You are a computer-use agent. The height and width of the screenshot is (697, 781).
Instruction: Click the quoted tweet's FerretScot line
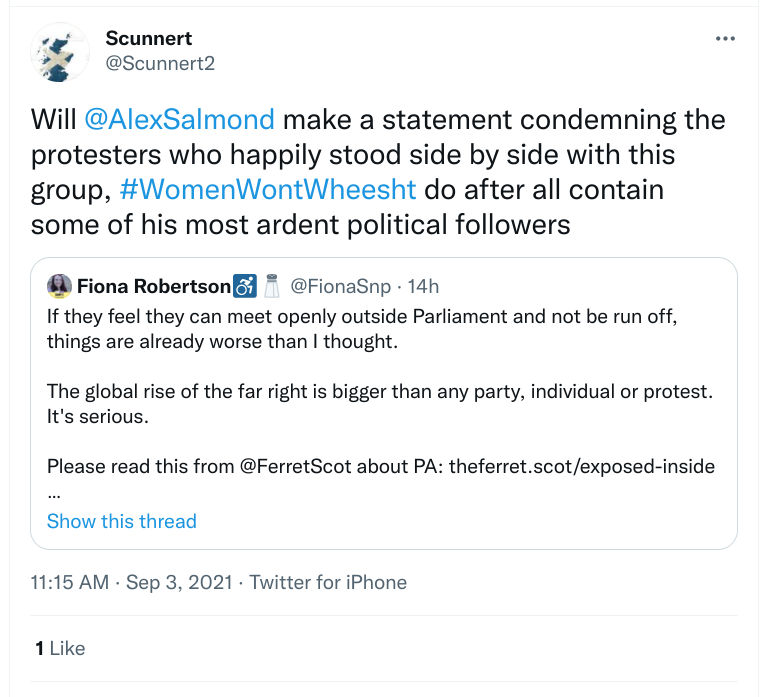click(380, 466)
